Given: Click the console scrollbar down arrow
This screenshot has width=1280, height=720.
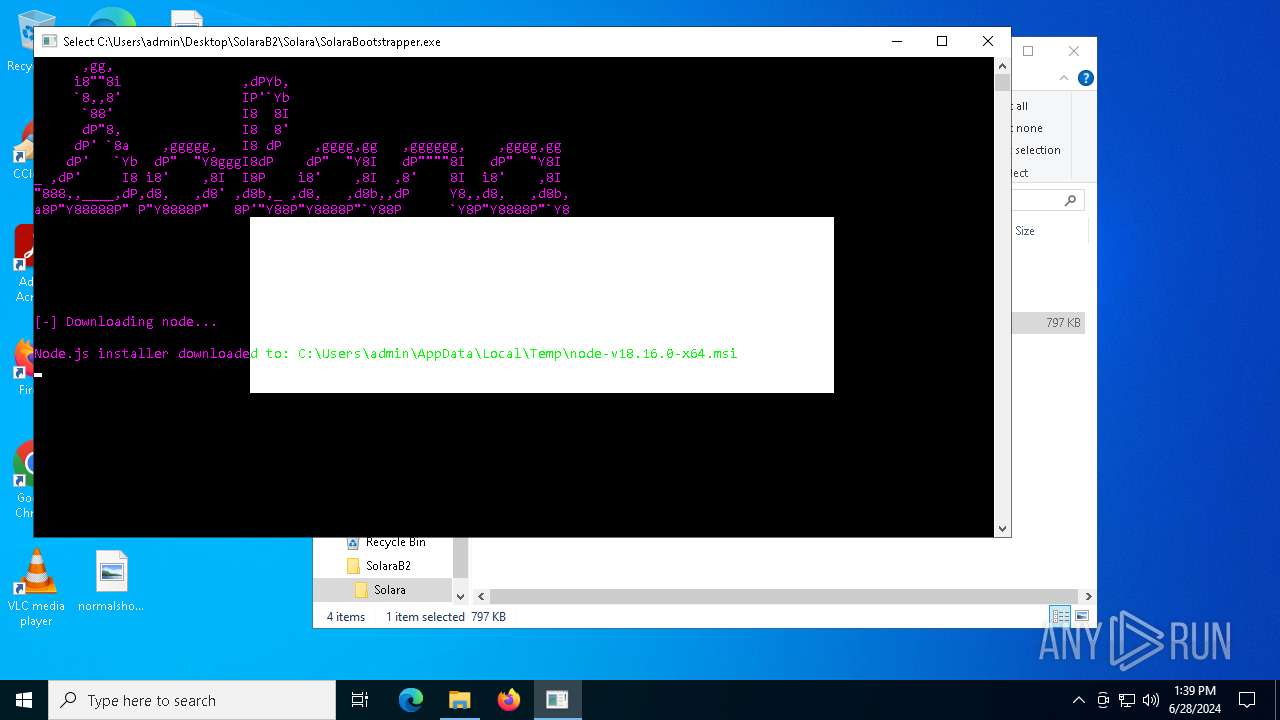Looking at the screenshot, I should pos(1002,528).
